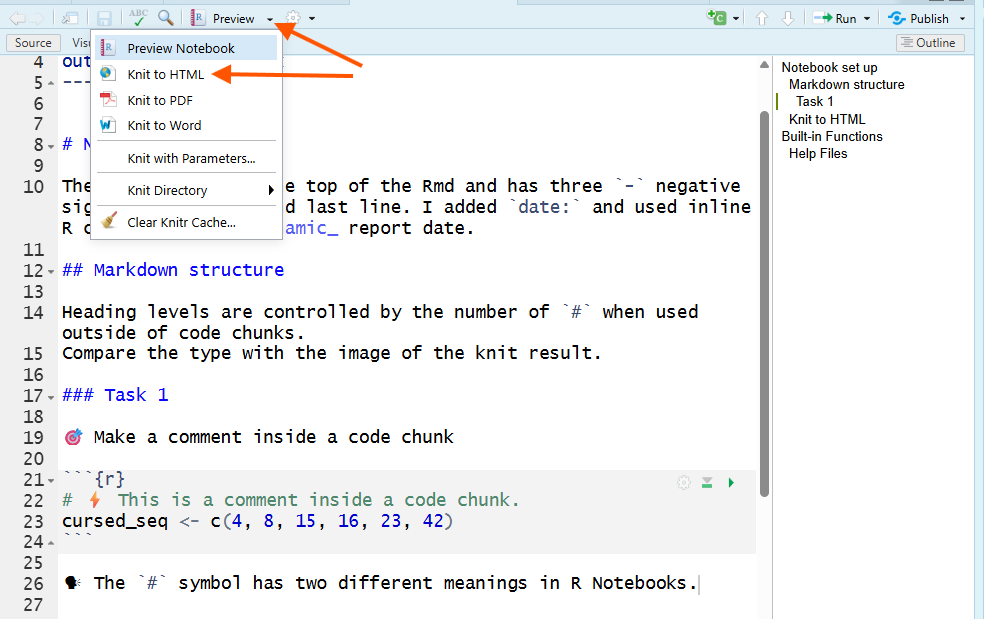This screenshot has width=984, height=619.
Task: Choose Knit to PDF
Action: click(187, 100)
